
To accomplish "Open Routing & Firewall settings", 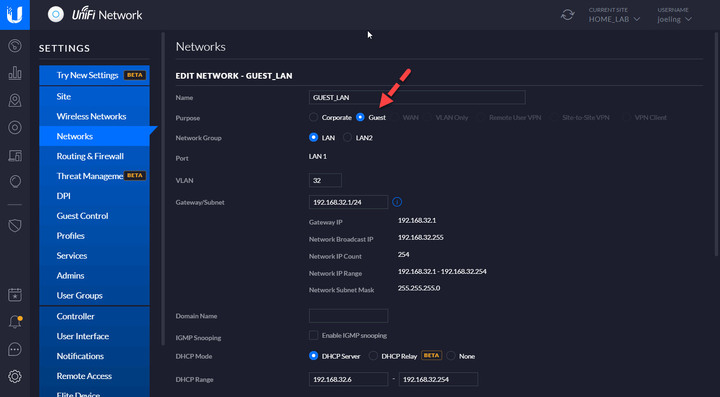I will (x=90, y=156).
